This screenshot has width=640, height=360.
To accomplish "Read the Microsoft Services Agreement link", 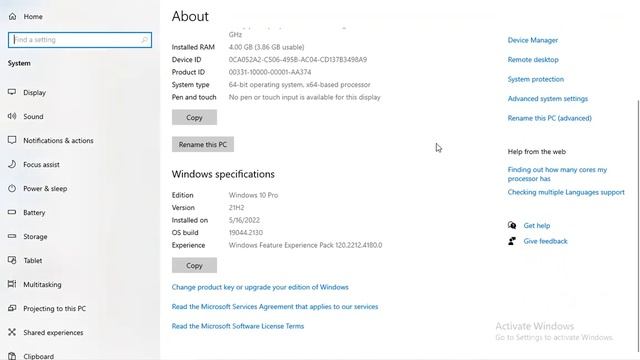I will pos(275,307).
